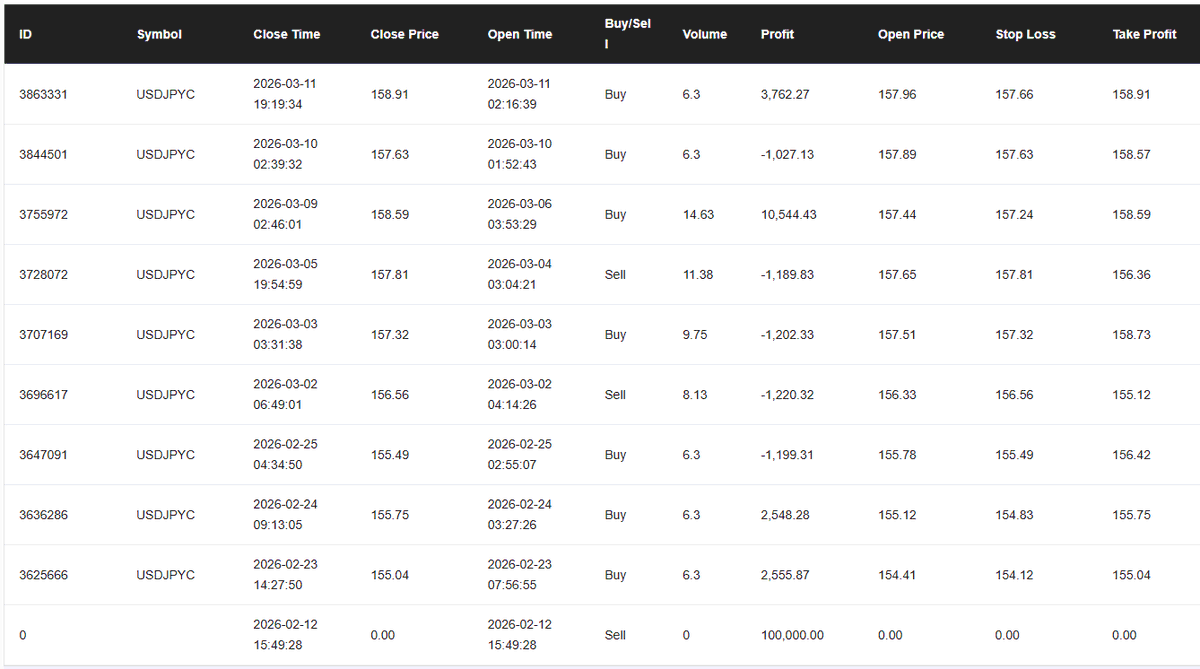Click close time 2026-02-12 15:49:28
The width and height of the screenshot is (1200, 669).
(286, 634)
